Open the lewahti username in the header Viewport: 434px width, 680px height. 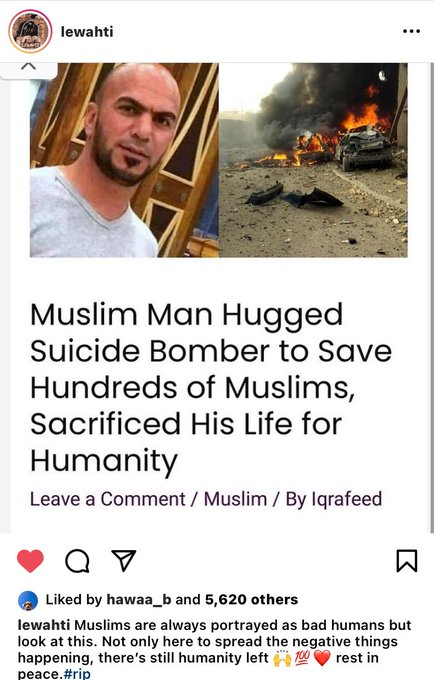click(x=87, y=32)
